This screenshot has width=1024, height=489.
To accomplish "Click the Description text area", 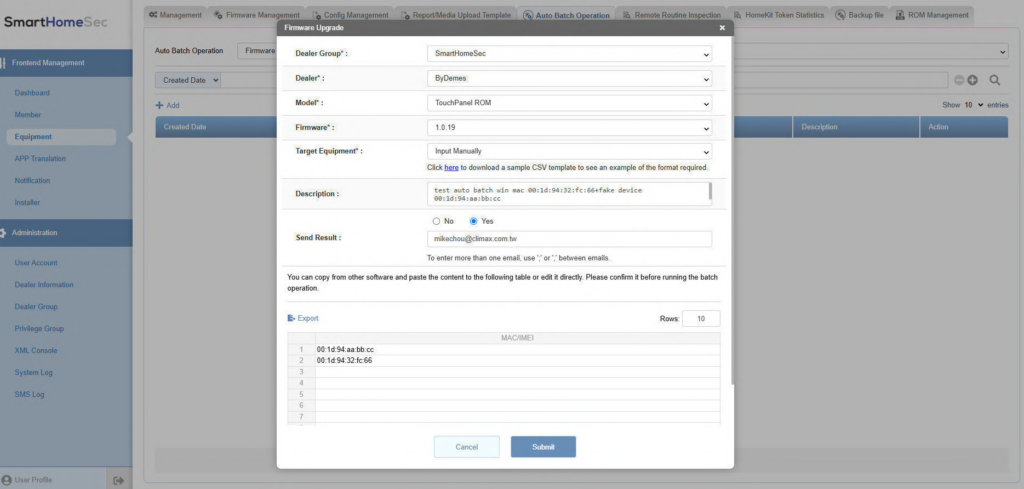I will click(569, 194).
